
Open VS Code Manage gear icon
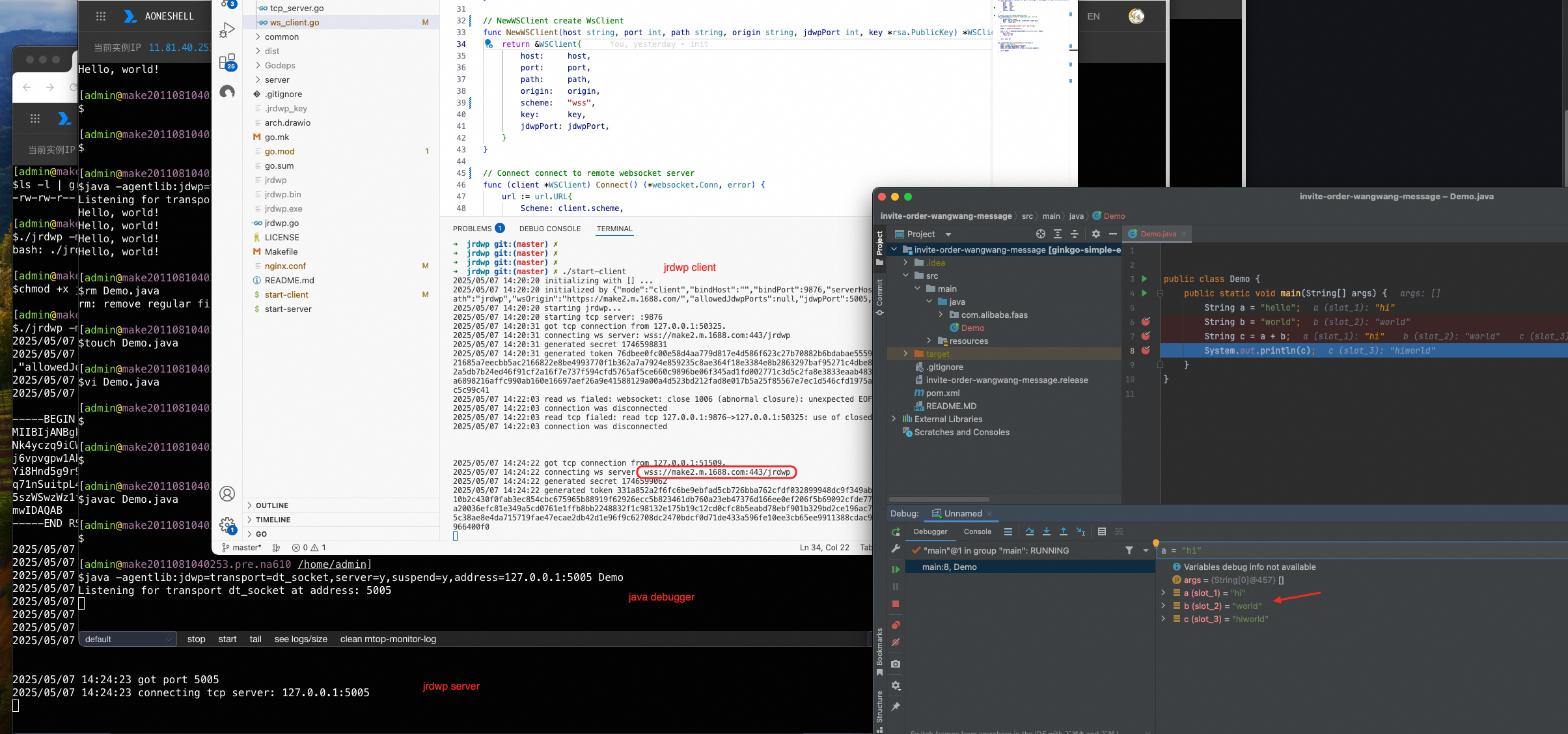pyautogui.click(x=227, y=525)
